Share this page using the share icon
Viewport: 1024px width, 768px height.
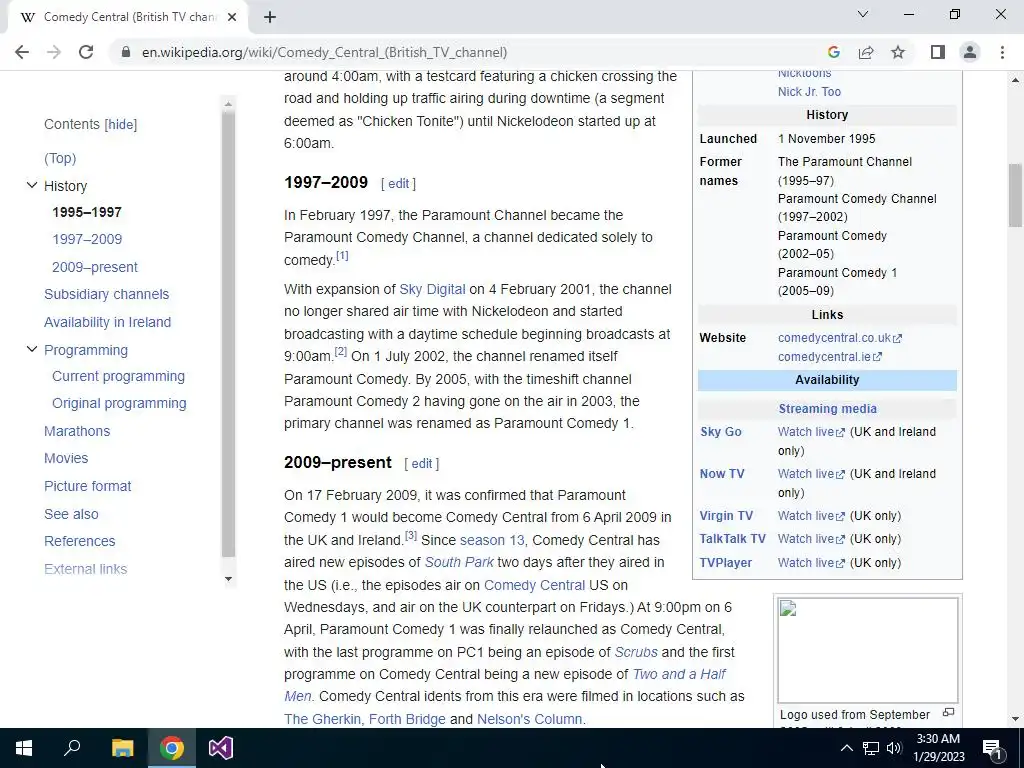click(x=866, y=52)
